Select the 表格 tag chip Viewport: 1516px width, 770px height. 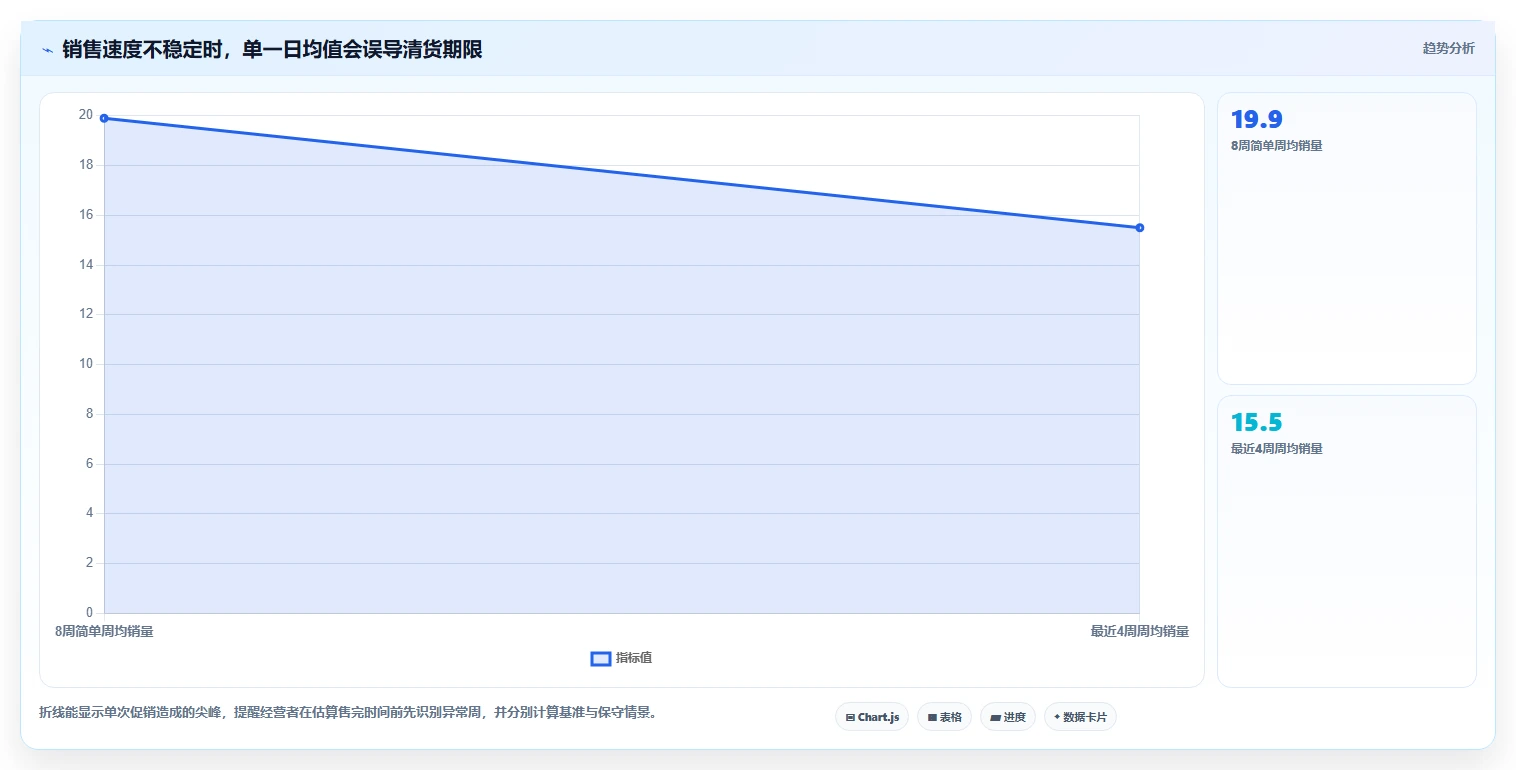pos(944,717)
